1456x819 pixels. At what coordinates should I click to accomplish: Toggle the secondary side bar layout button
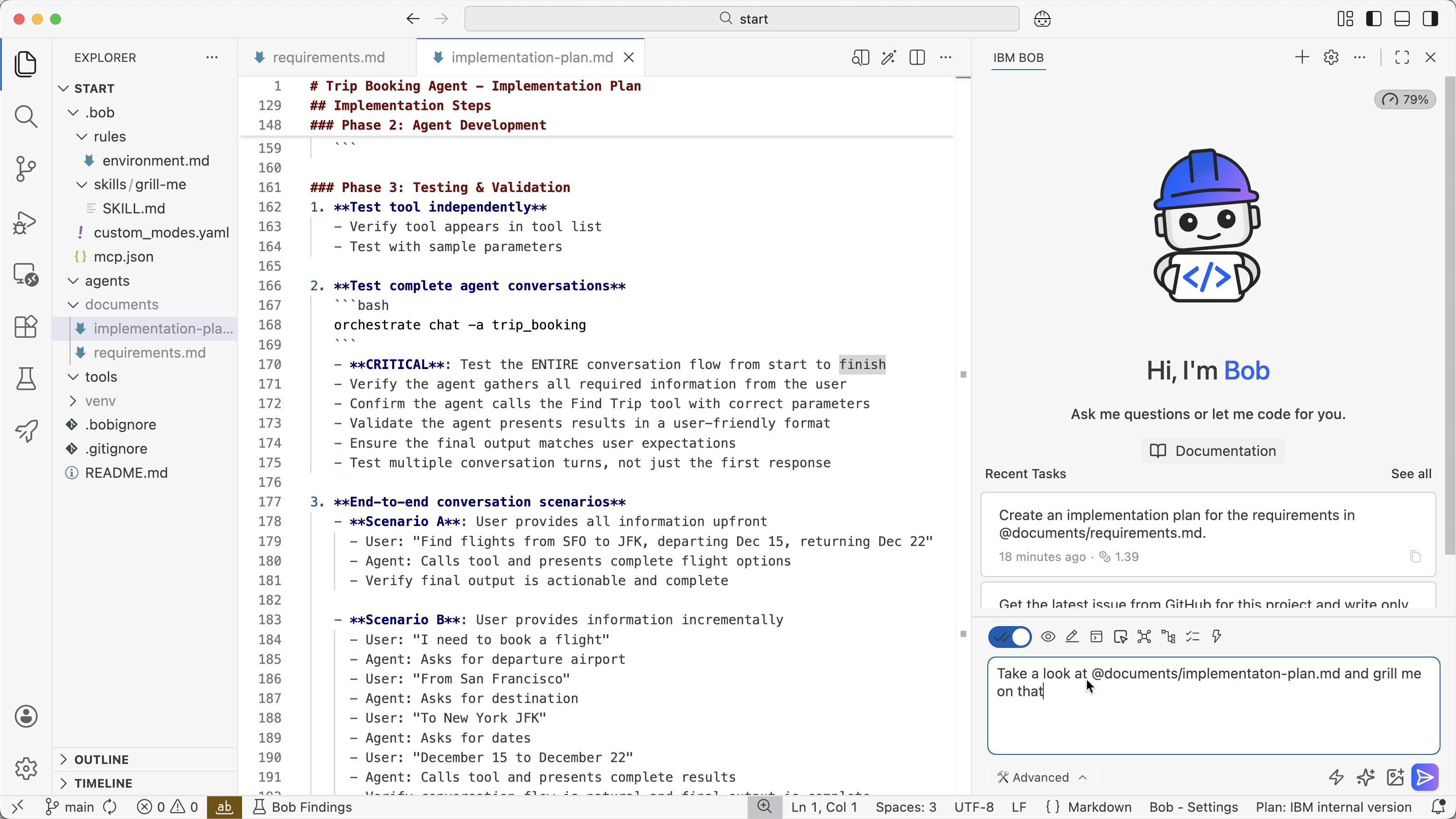click(1431, 19)
